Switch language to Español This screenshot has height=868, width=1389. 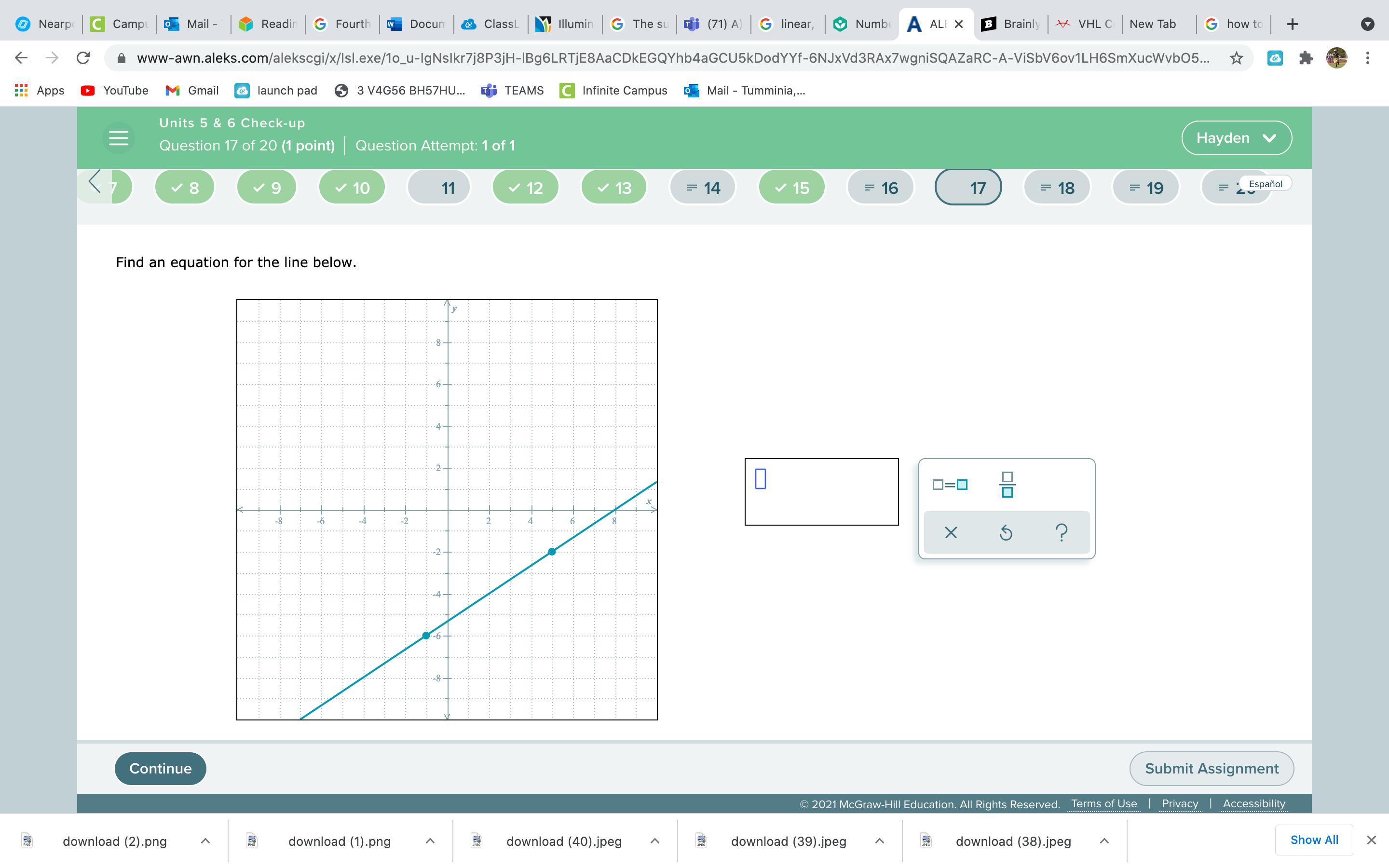pyautogui.click(x=1265, y=184)
